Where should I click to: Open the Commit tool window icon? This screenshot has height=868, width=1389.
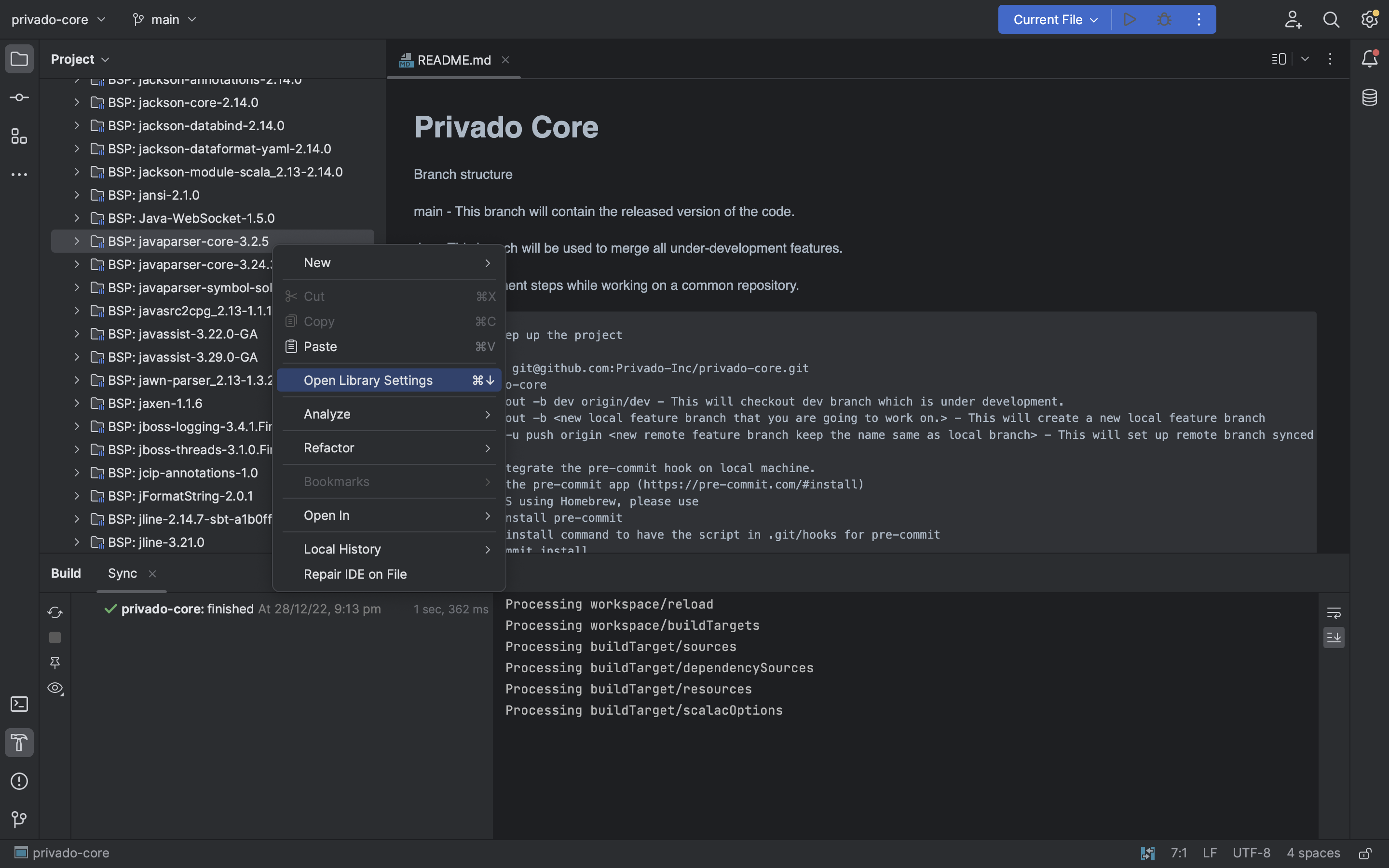(19, 97)
